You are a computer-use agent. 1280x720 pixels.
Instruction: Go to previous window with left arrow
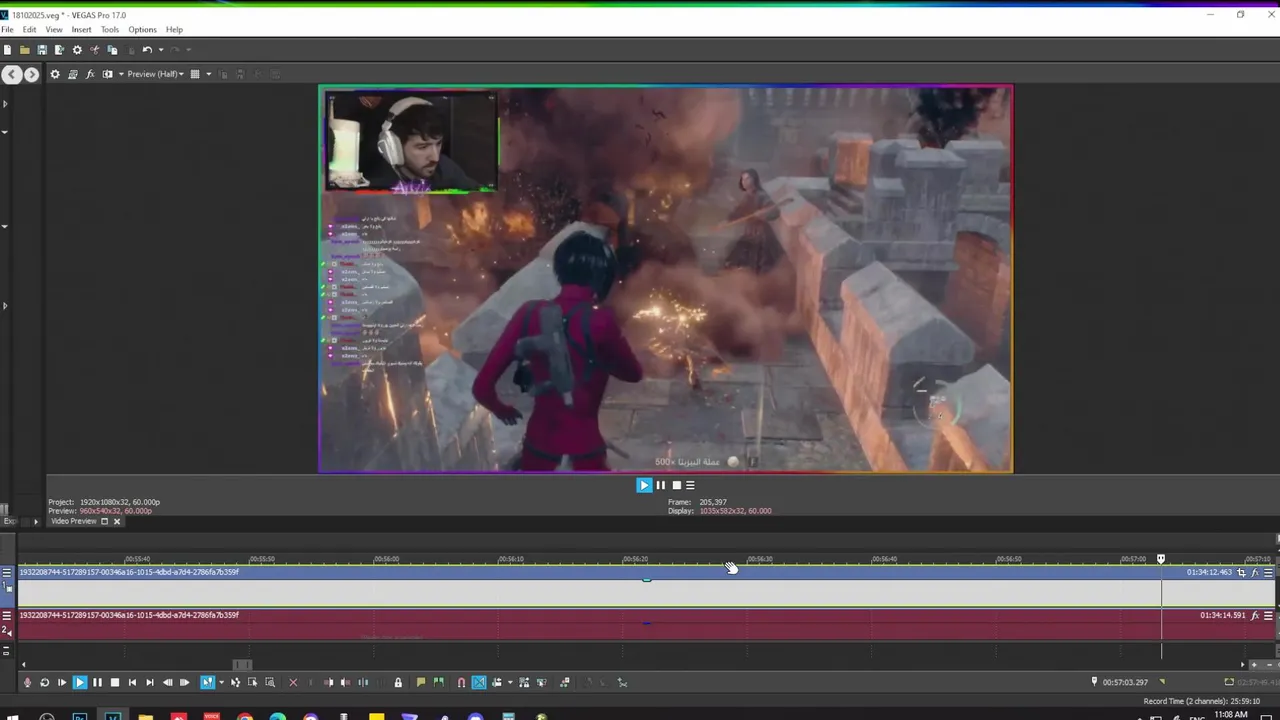(11, 74)
